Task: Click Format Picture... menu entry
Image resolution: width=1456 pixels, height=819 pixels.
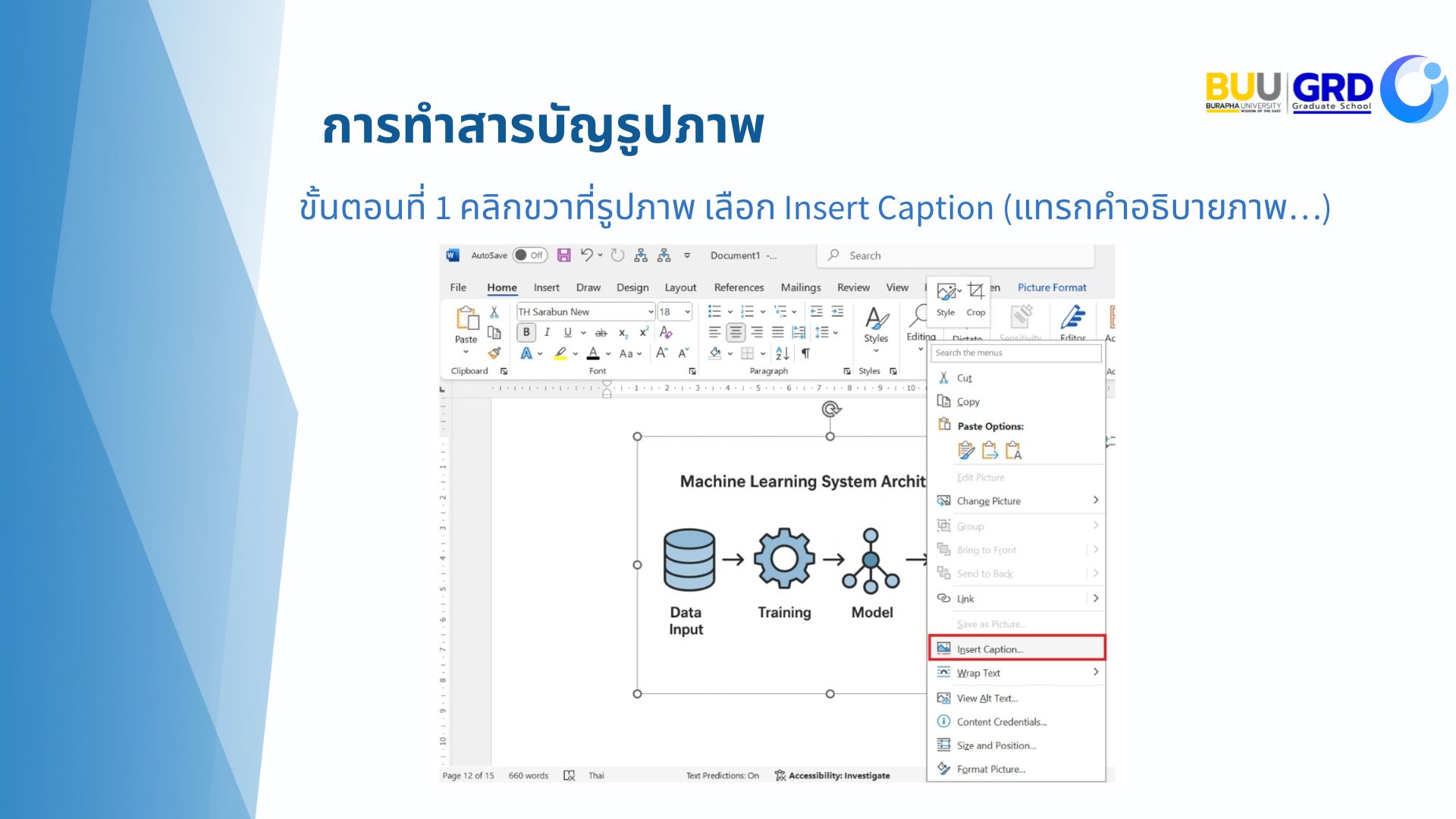Action: (x=990, y=769)
